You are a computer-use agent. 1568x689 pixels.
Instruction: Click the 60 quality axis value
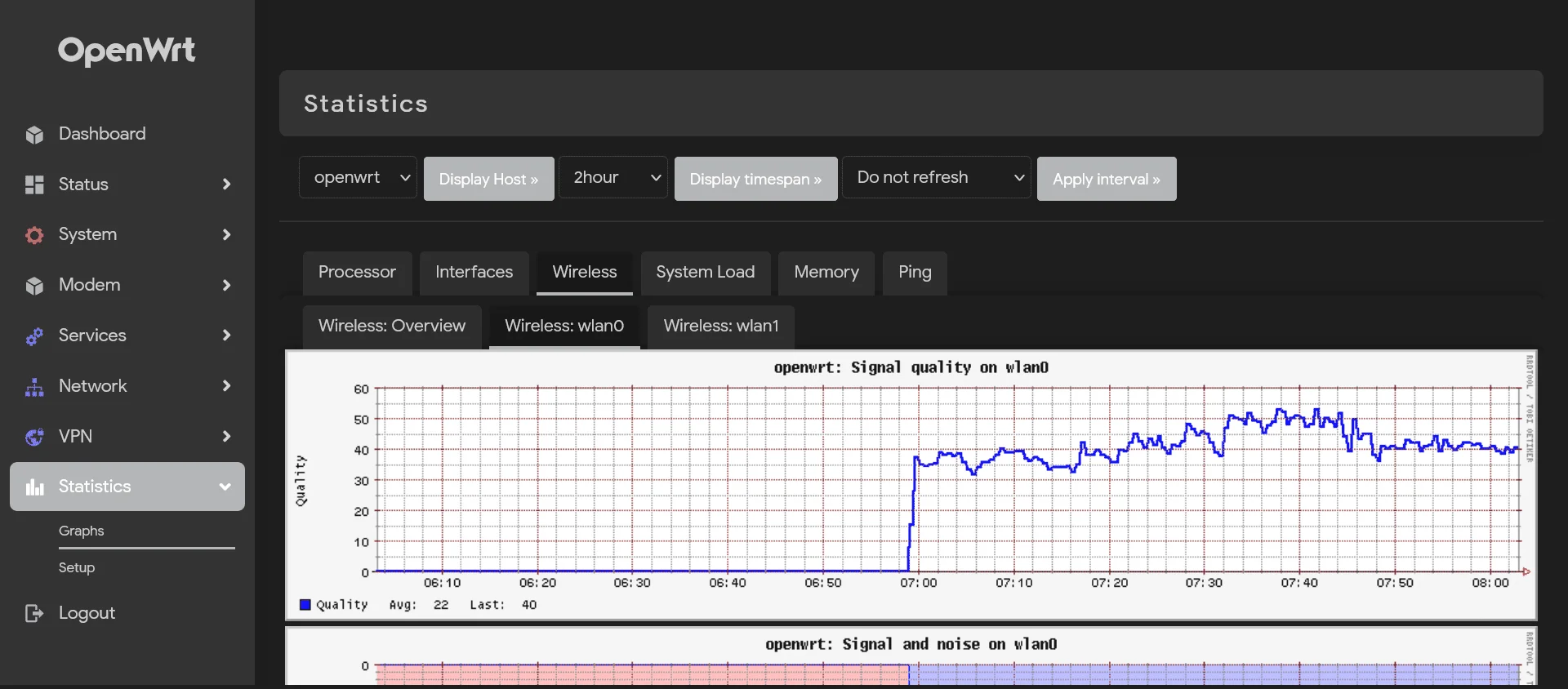361,389
